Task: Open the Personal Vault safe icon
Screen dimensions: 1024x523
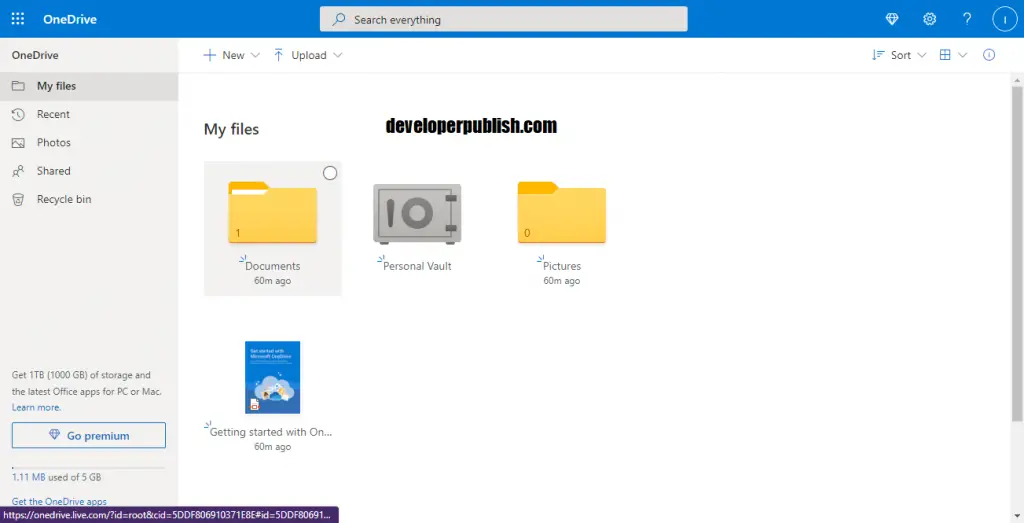Action: click(x=417, y=214)
